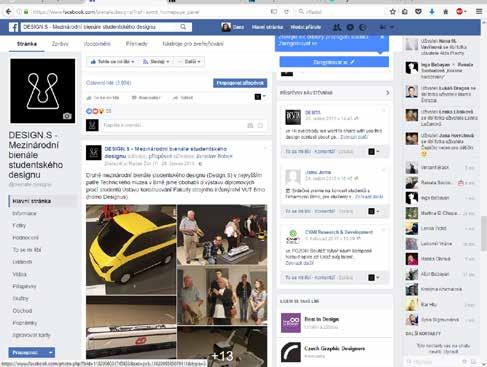Open the Firefox hamburger menu

point(479,12)
